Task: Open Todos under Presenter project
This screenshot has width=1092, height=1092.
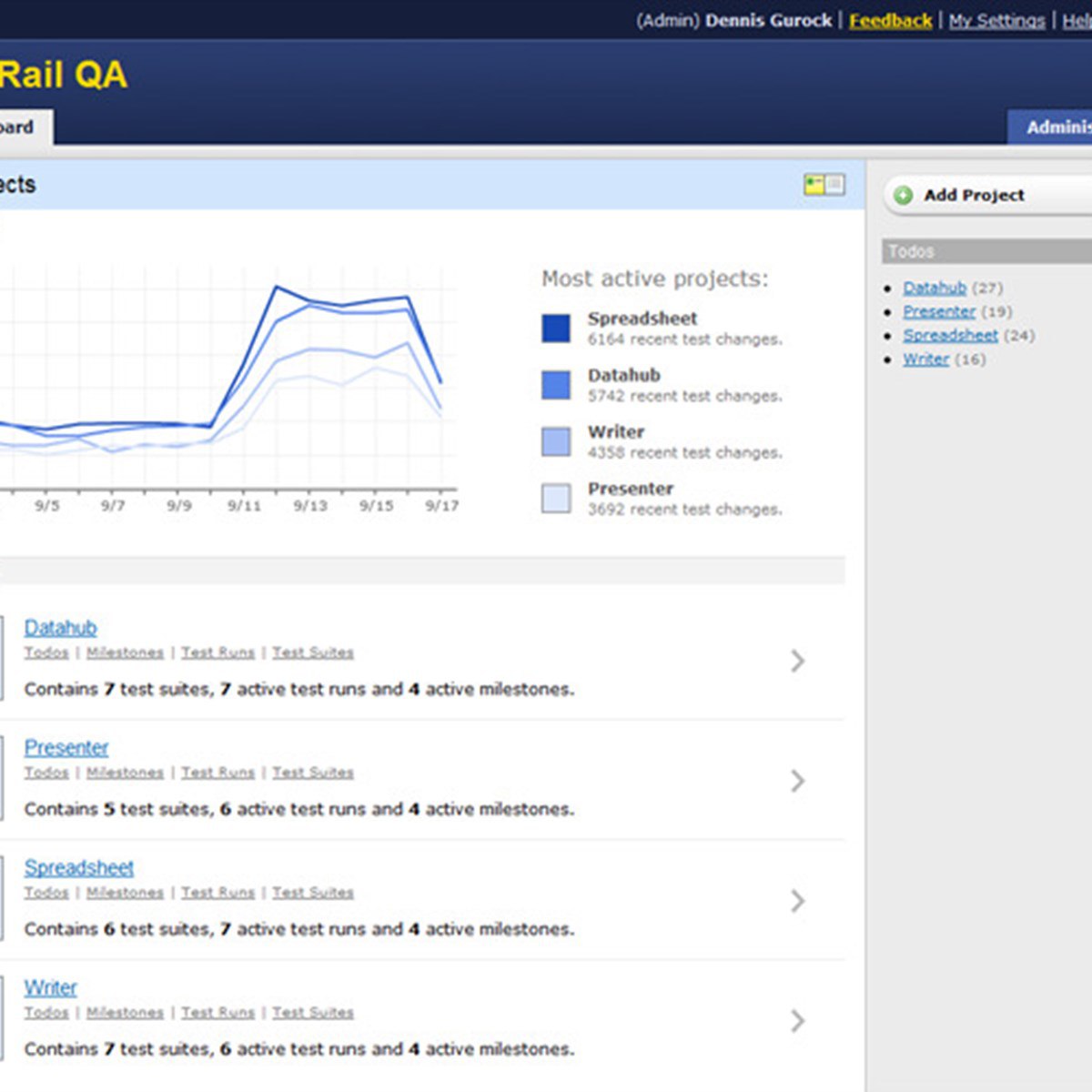Action: pos(46,773)
